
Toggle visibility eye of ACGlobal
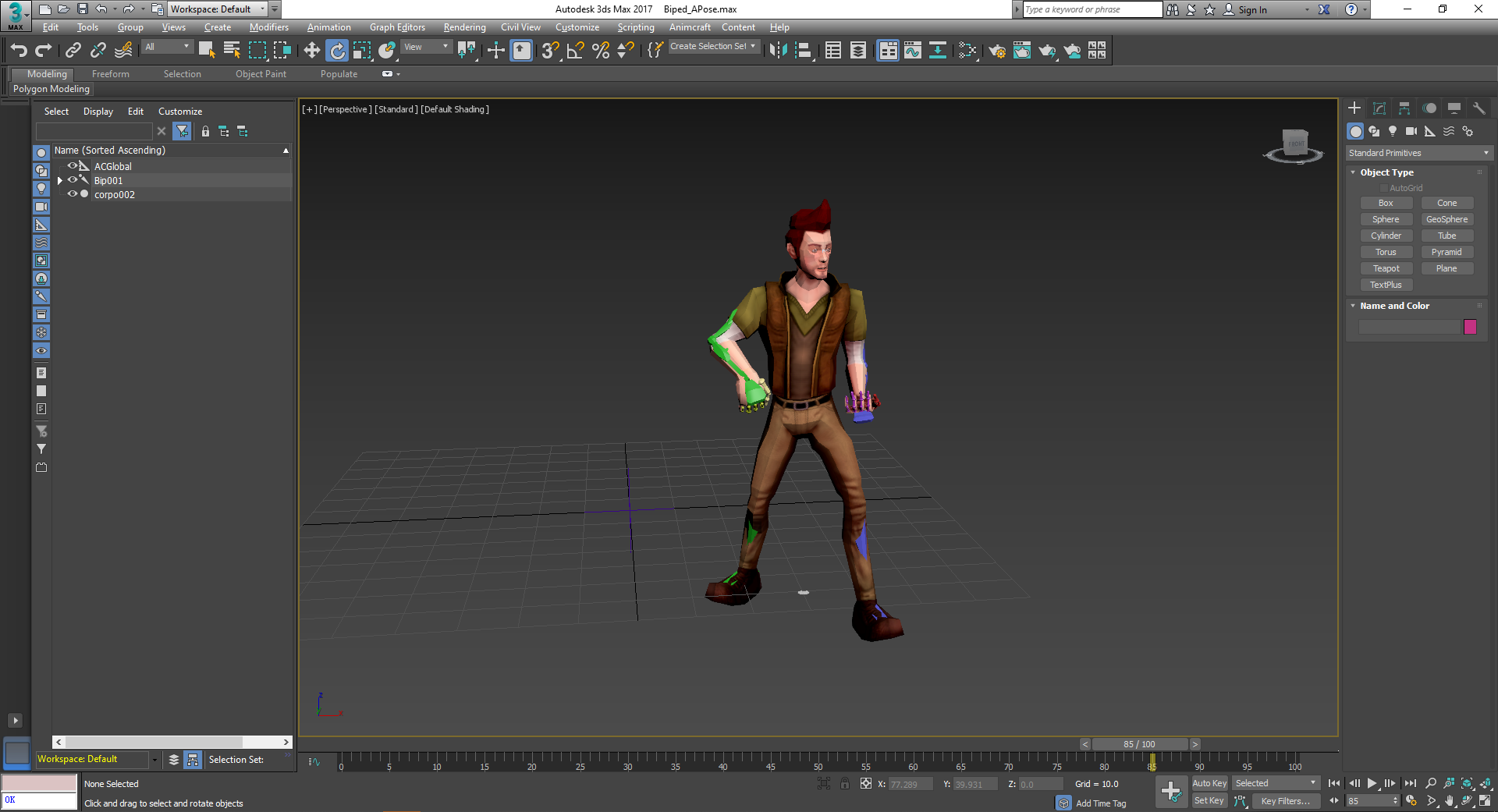73,166
